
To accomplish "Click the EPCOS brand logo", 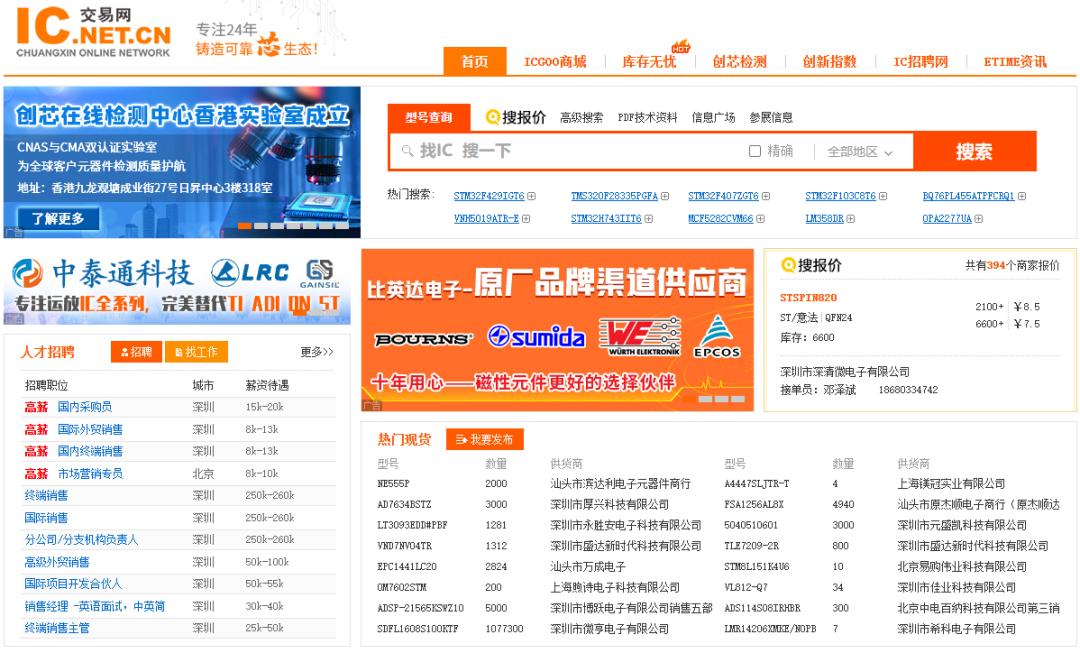I will 716,336.
